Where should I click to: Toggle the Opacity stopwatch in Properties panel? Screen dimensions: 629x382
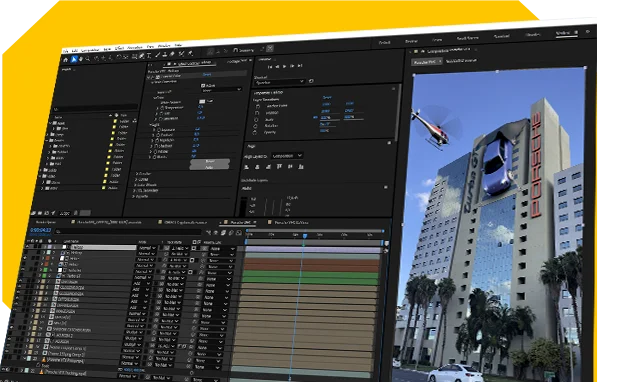click(x=255, y=132)
